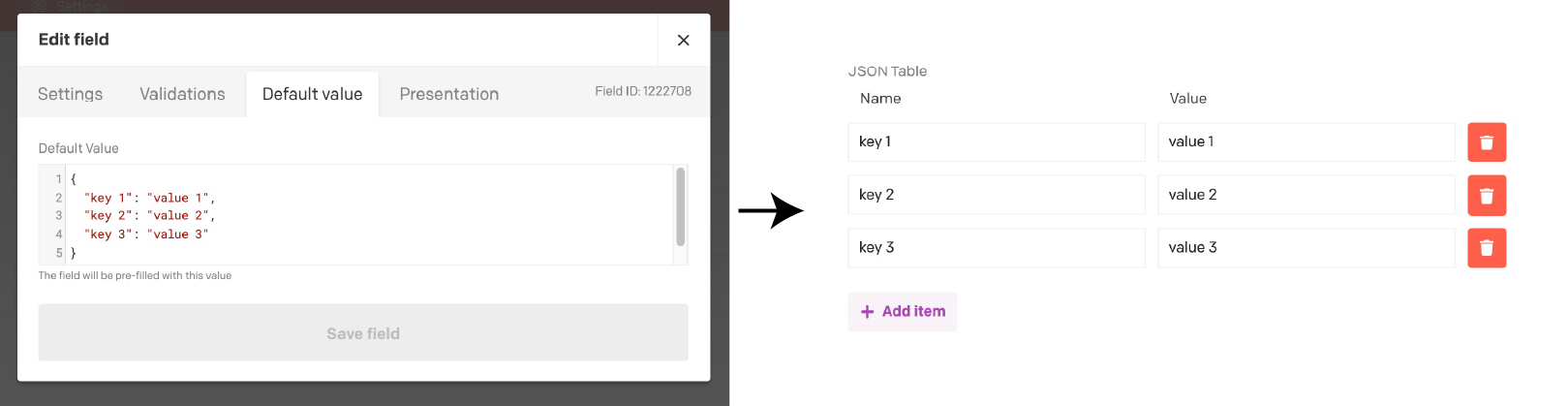Viewport: 1568px width, 406px height.
Task: Delete the key 3 row
Action: (x=1486, y=248)
